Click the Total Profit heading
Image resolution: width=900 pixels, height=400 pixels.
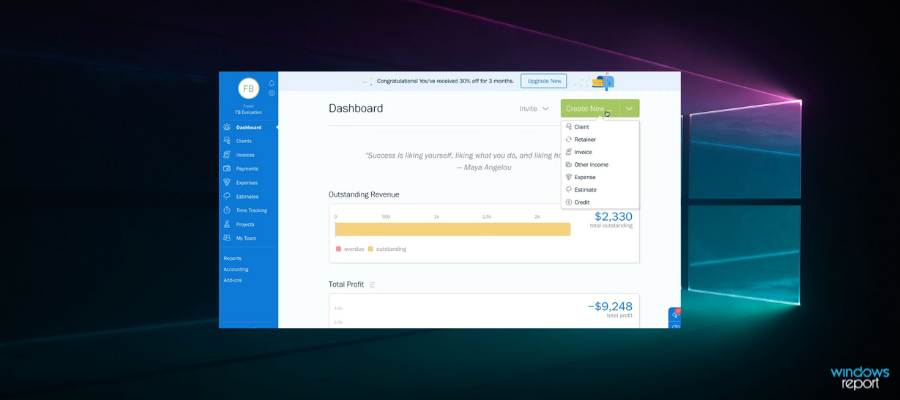(x=346, y=284)
